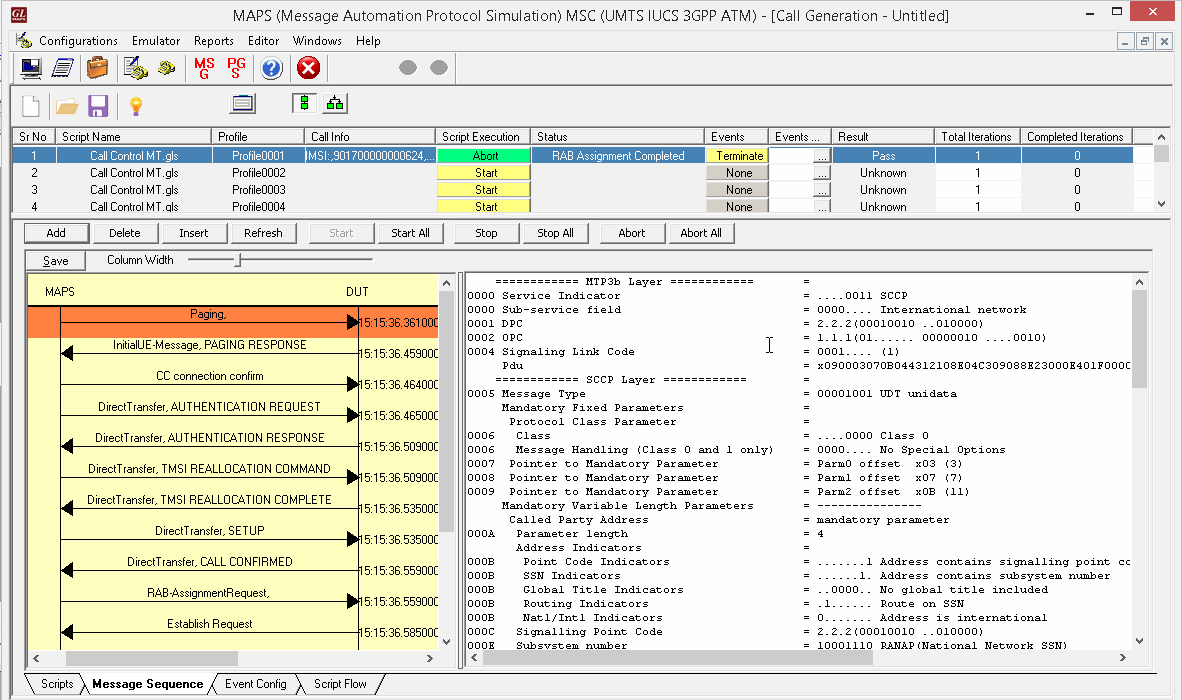Select the green hierarchy tree layout icon

pyautogui.click(x=334, y=103)
